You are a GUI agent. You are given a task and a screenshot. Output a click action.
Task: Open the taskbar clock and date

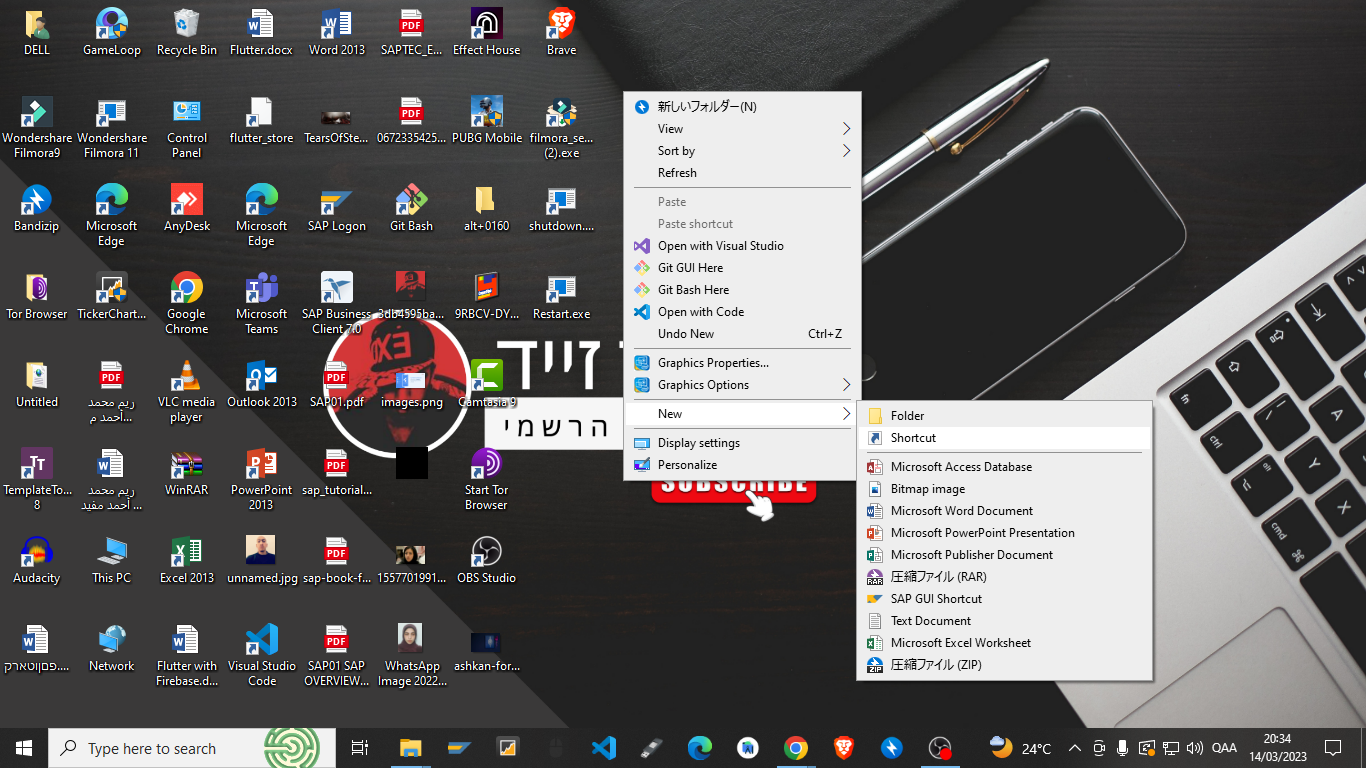1276,748
